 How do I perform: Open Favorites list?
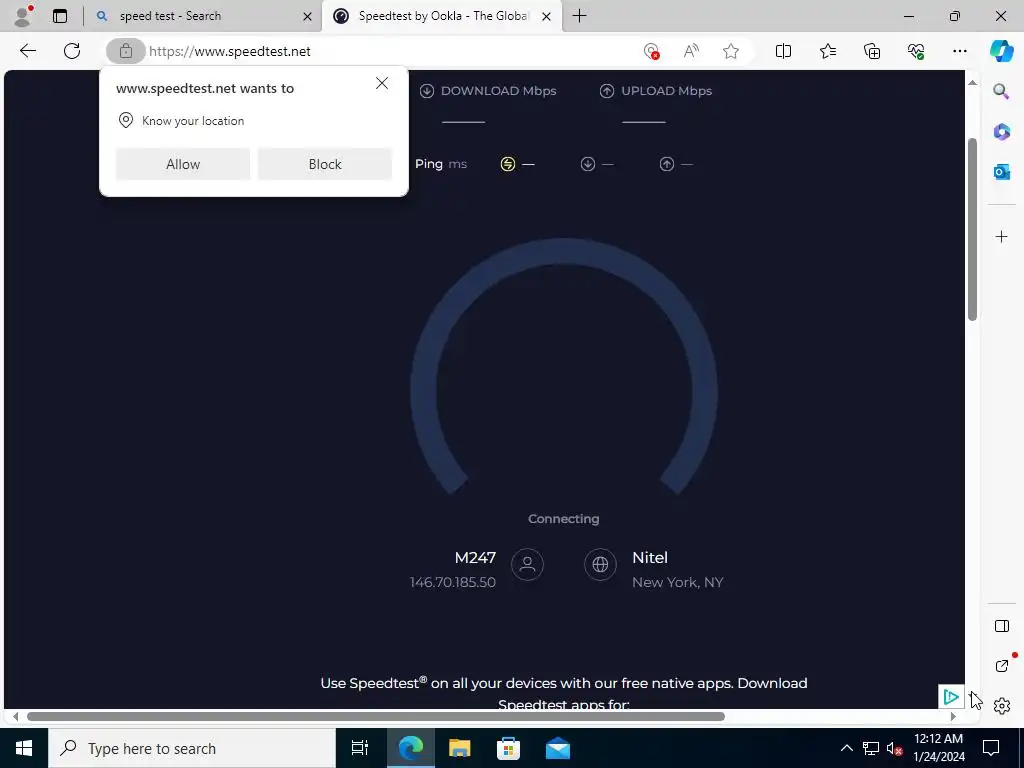(827, 51)
